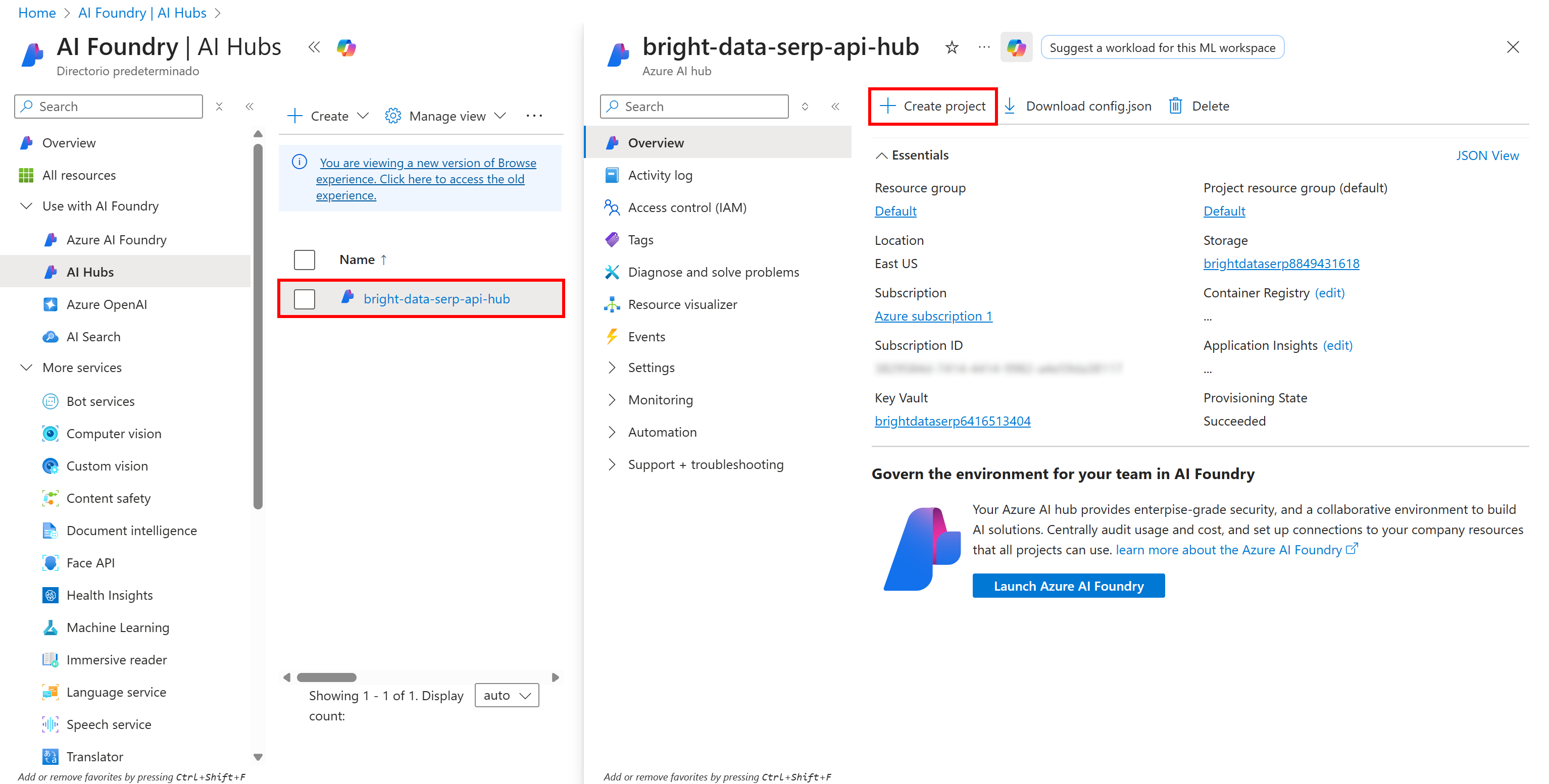The image size is (1549, 784).
Task: Click the Copilot icon beside hub title
Action: click(x=1016, y=47)
